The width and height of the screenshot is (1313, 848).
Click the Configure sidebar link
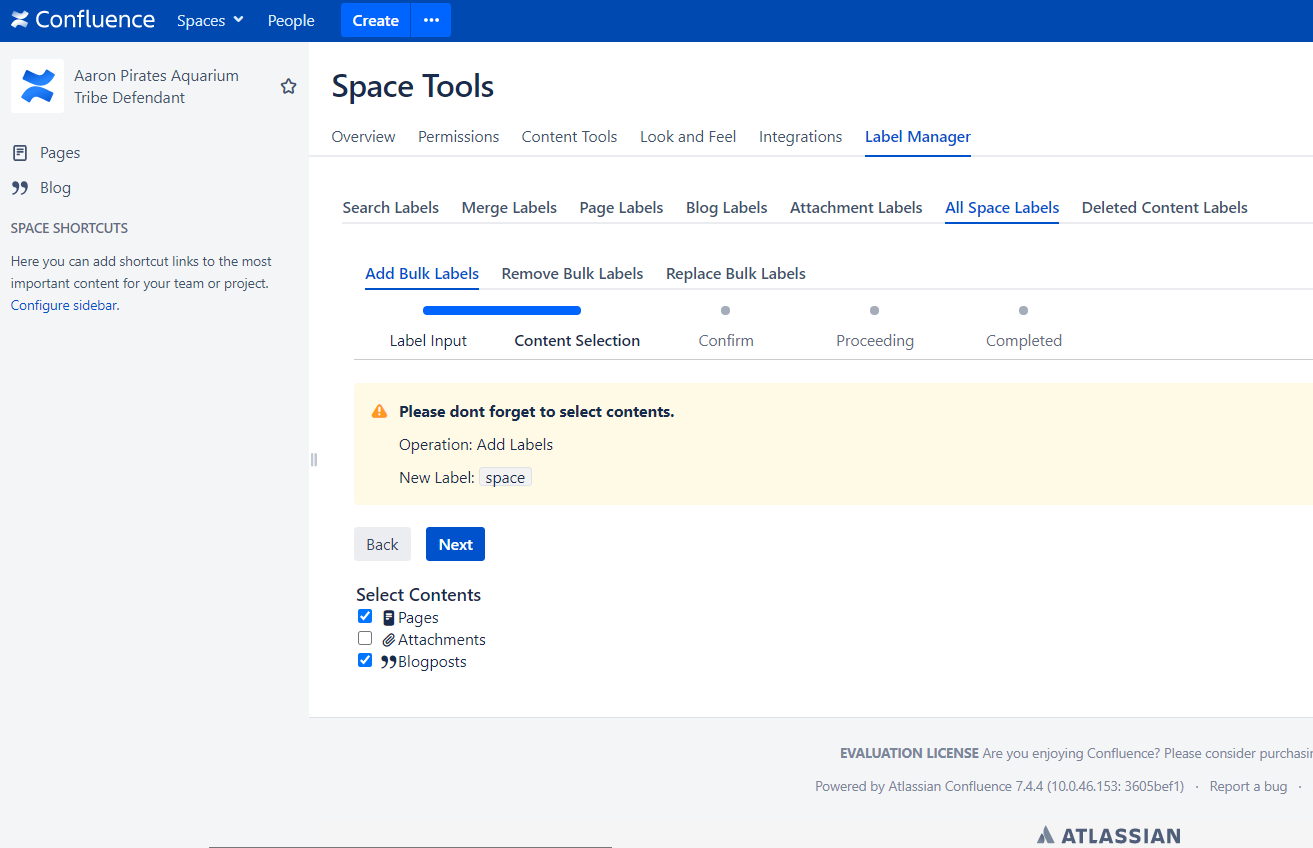click(64, 306)
